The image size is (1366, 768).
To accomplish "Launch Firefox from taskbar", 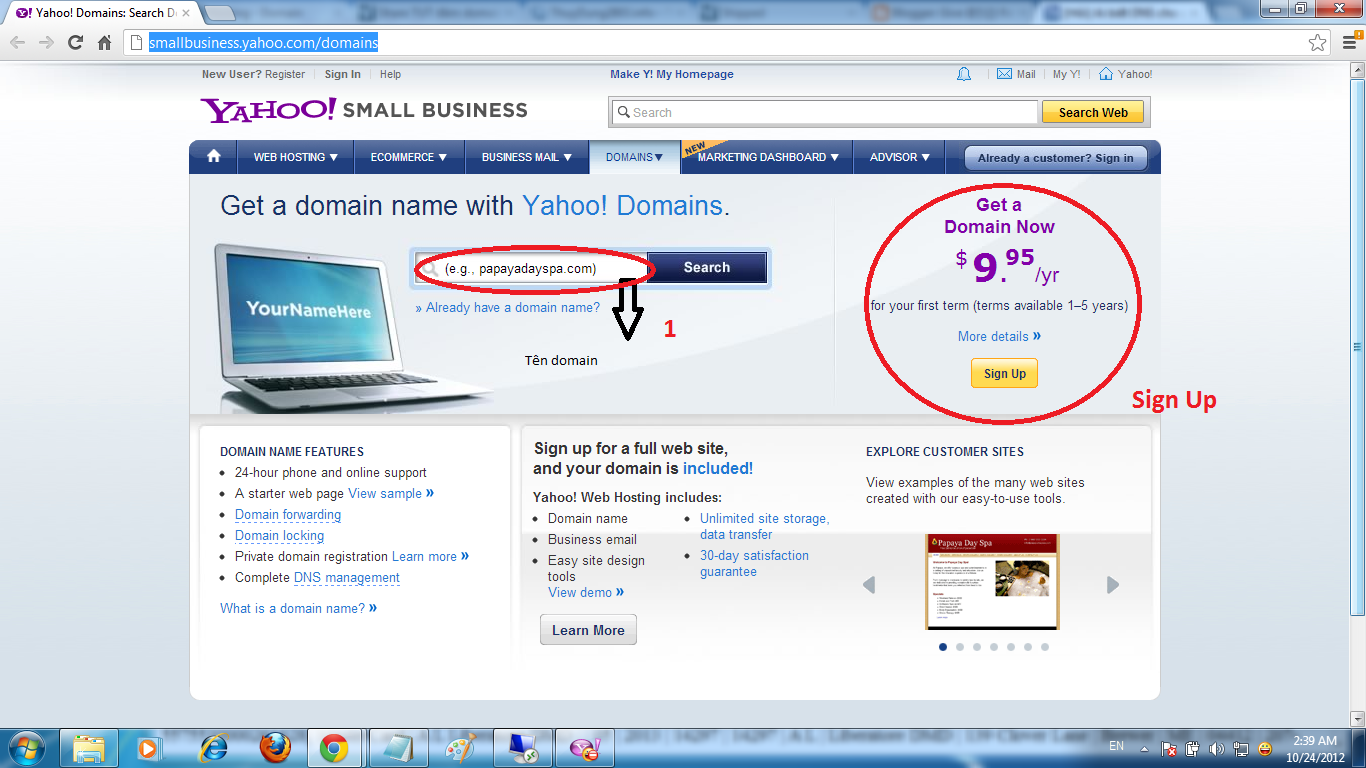I will [275, 748].
